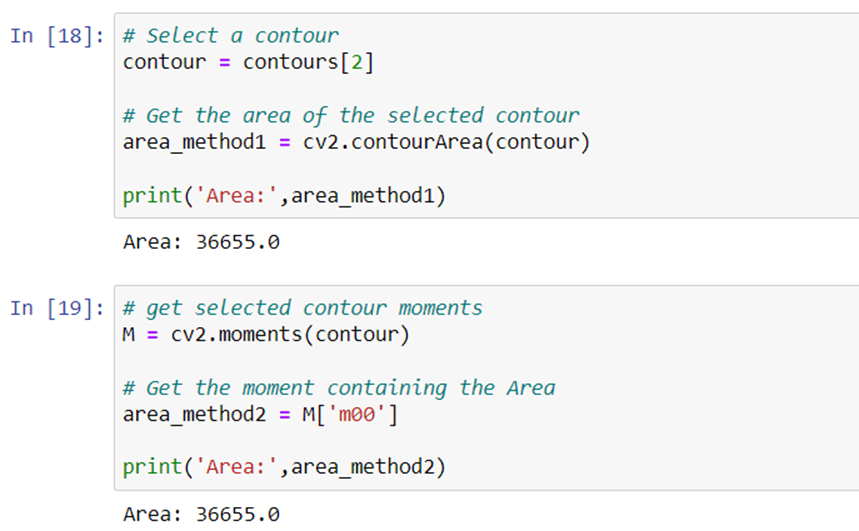Click comment 'Get the area of the selected contour'
Screen dimensions: 859x531
(x=362, y=116)
